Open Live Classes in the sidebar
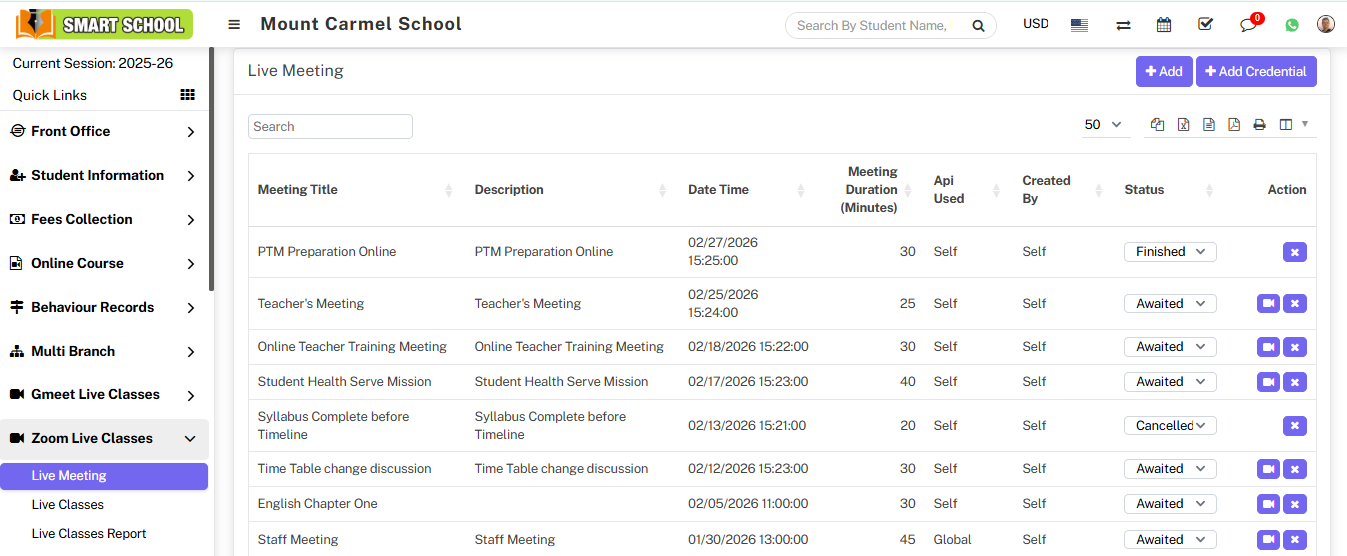The width and height of the screenshot is (1347, 556). coord(68,505)
